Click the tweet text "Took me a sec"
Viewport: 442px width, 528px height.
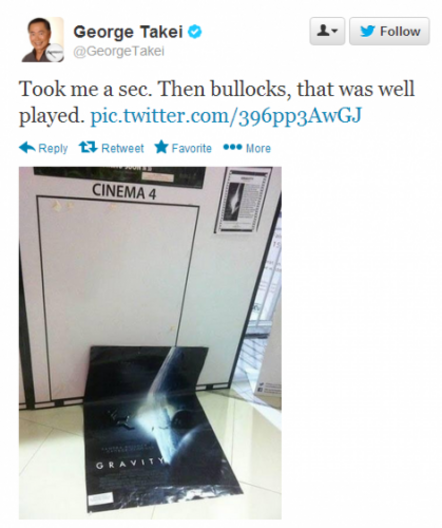[85, 89]
